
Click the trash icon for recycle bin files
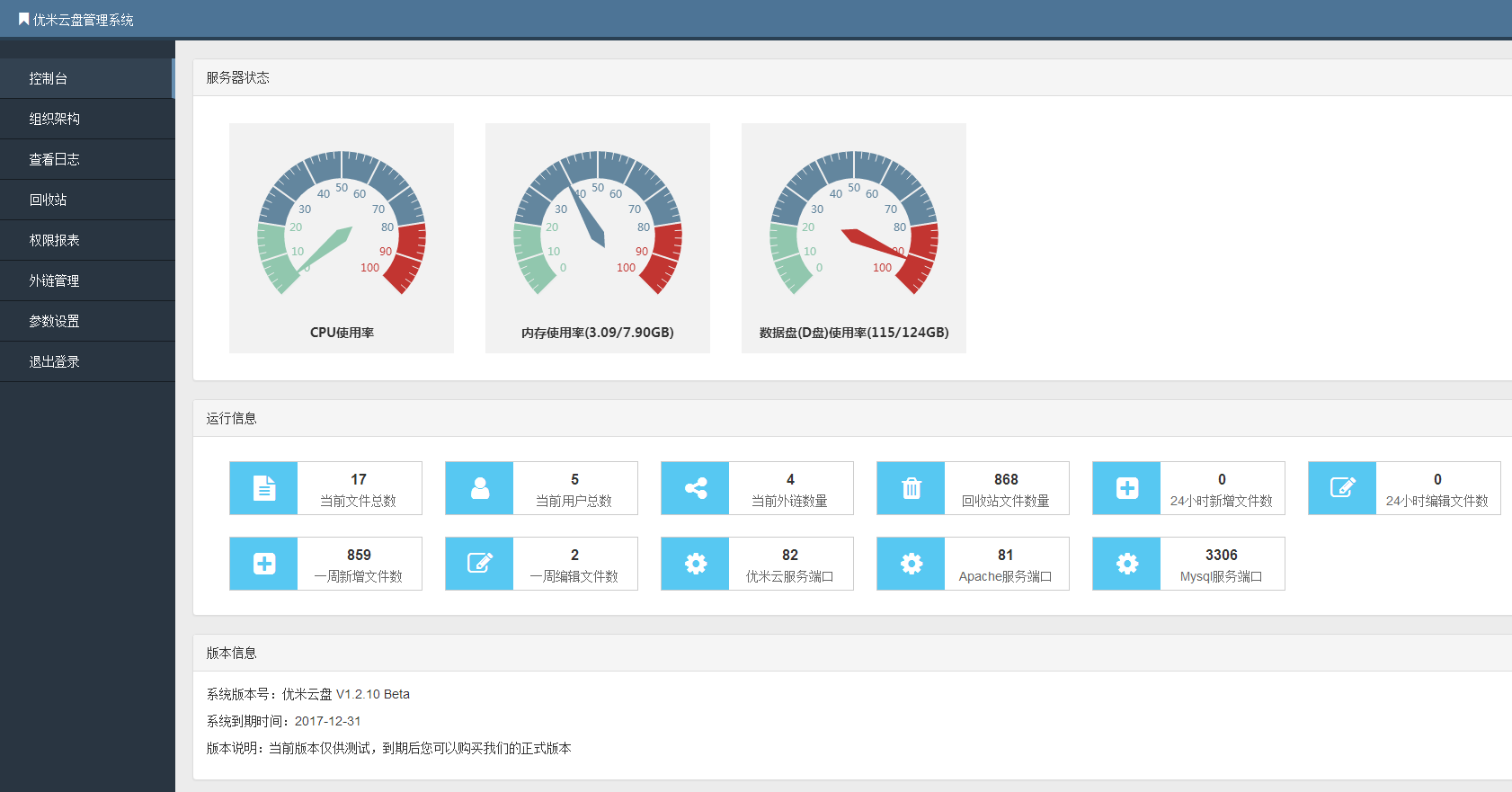click(x=911, y=488)
